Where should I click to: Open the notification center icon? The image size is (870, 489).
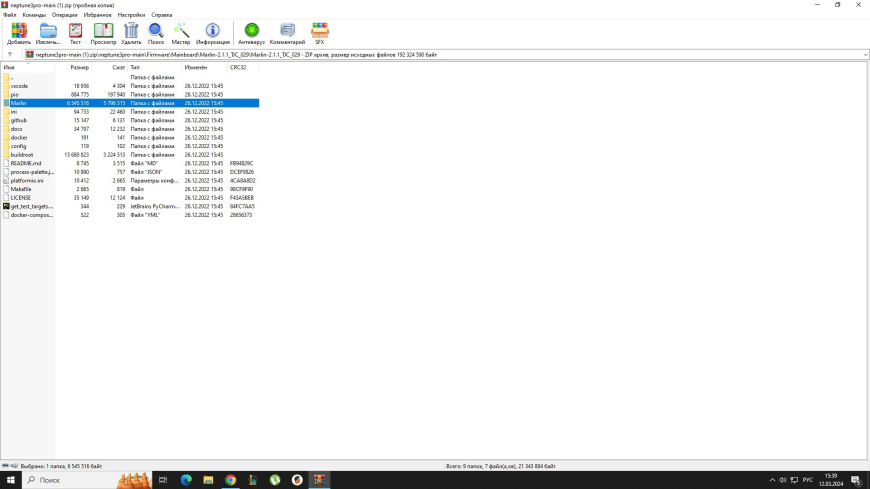click(x=856, y=480)
